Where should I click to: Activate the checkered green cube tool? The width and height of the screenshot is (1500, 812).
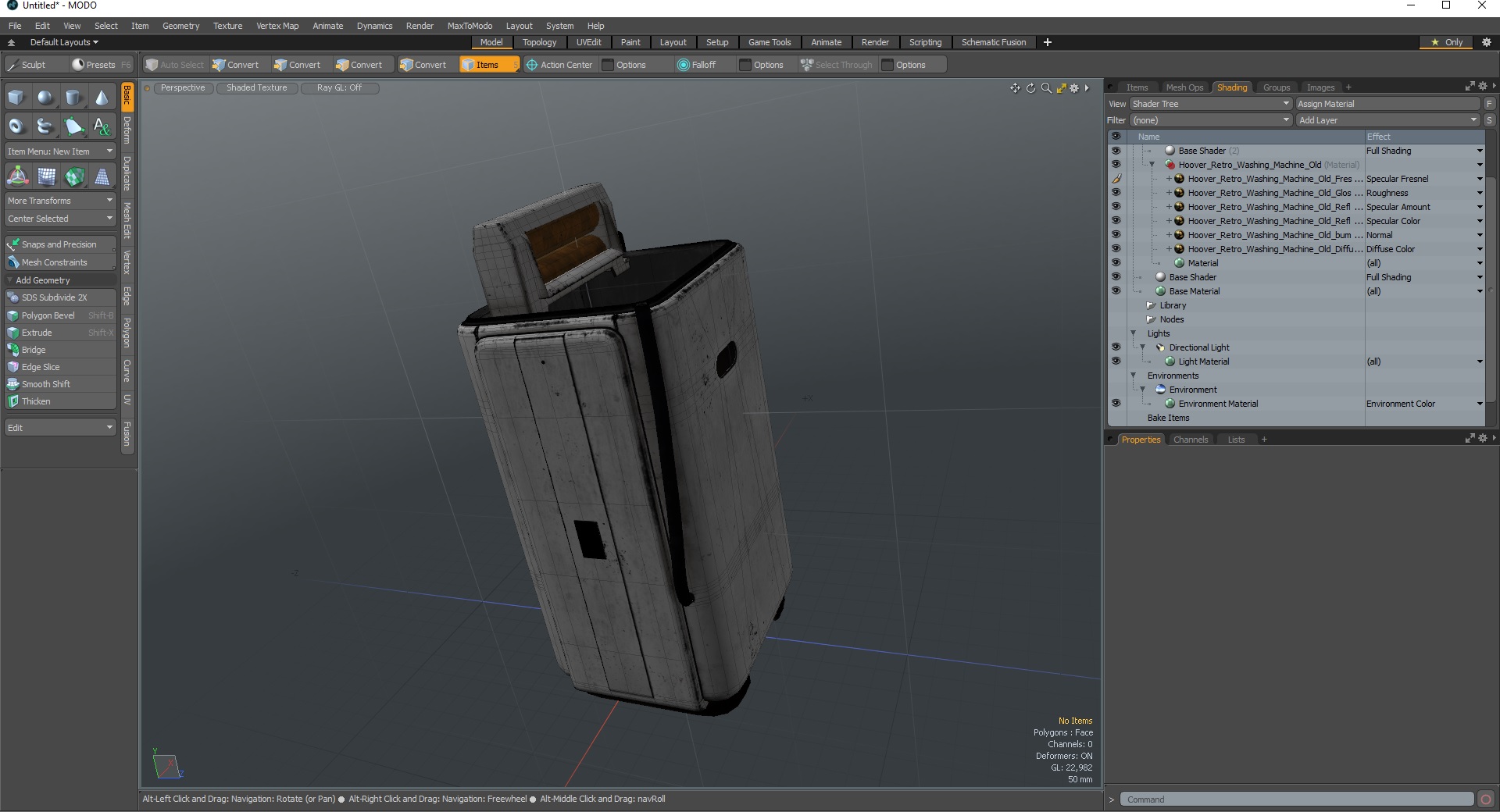[73, 176]
